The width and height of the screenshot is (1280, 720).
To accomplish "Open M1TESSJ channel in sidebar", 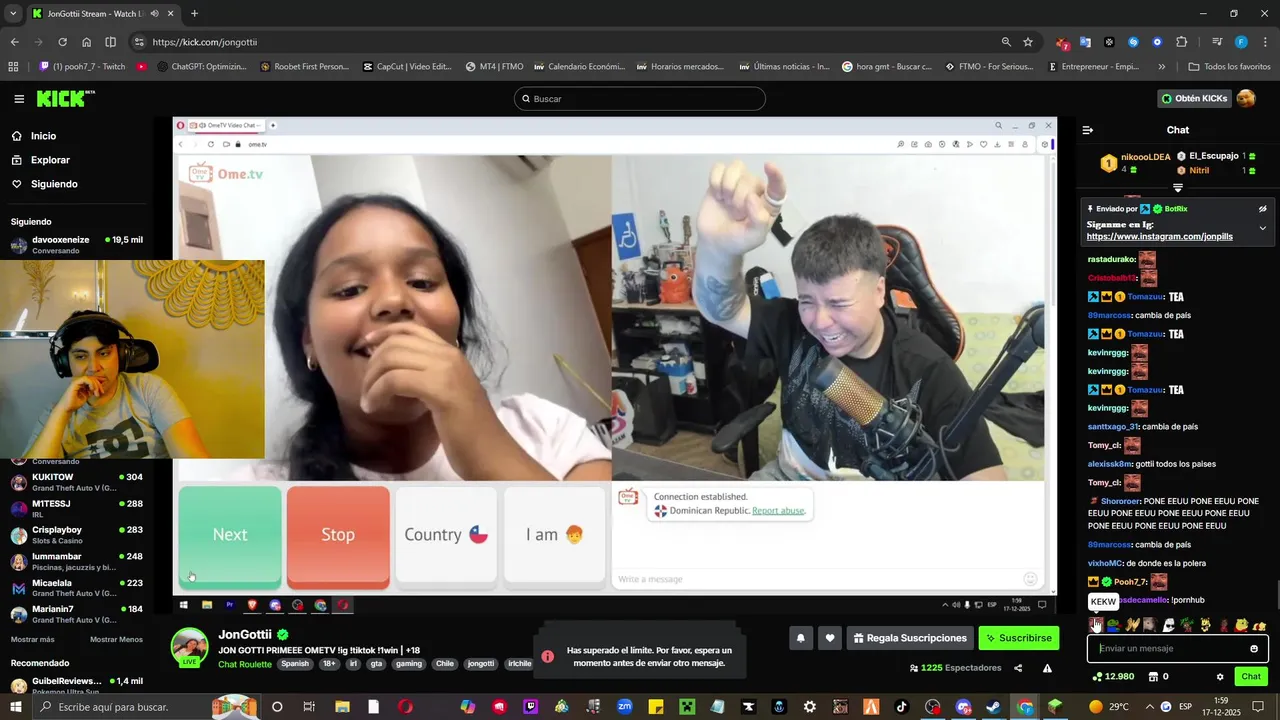I will click(77, 509).
